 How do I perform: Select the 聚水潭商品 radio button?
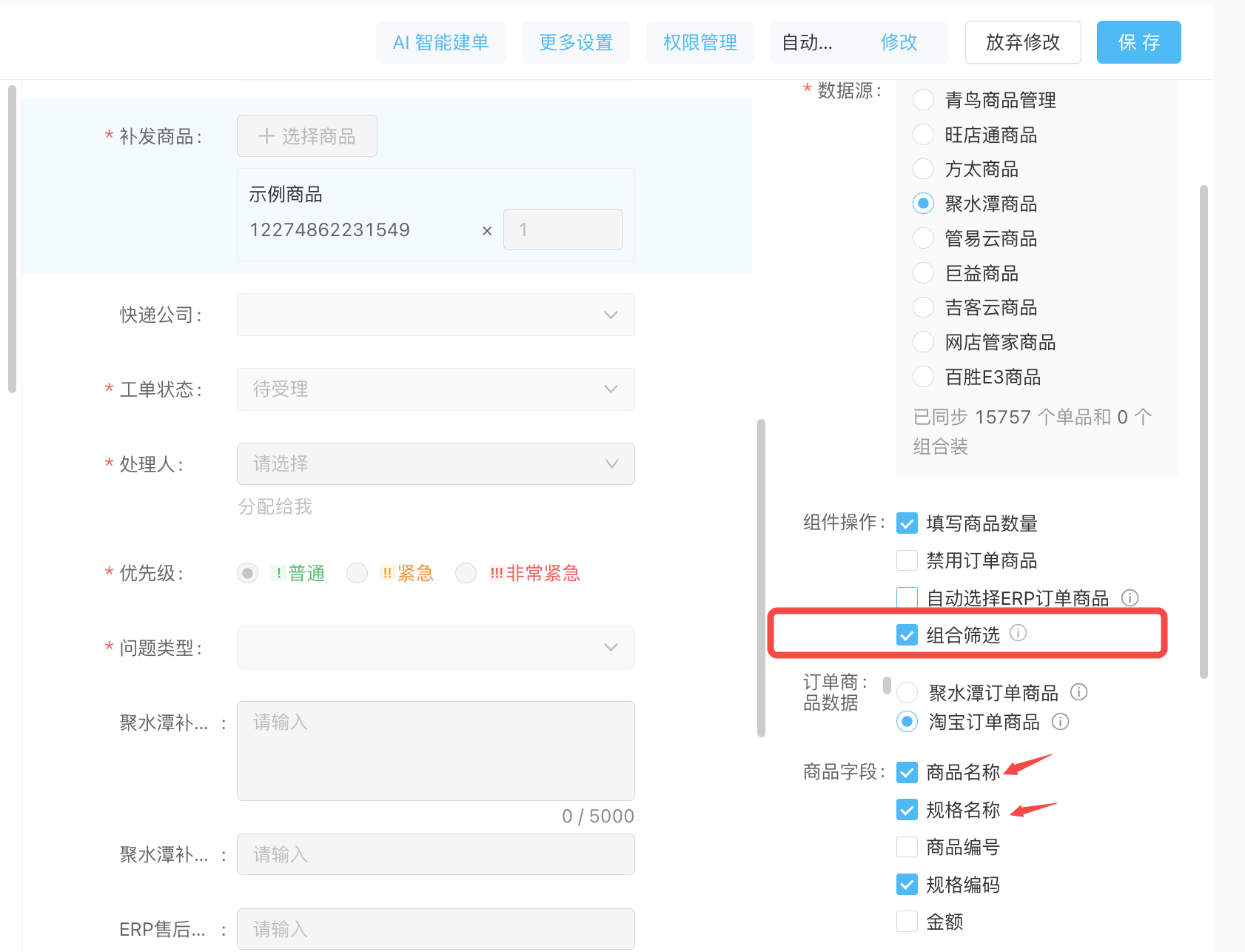click(923, 204)
